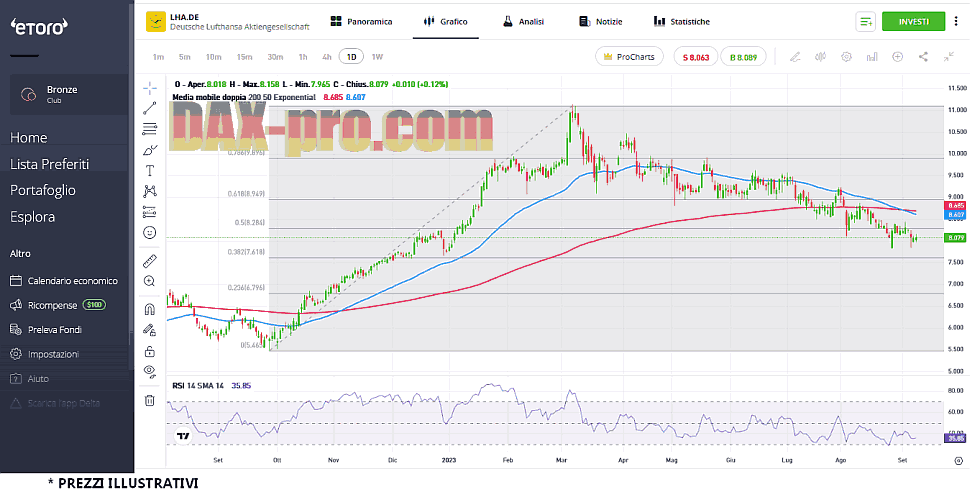Image resolution: width=970 pixels, height=492 pixels.
Task: Share the chart
Action: (x=923, y=57)
